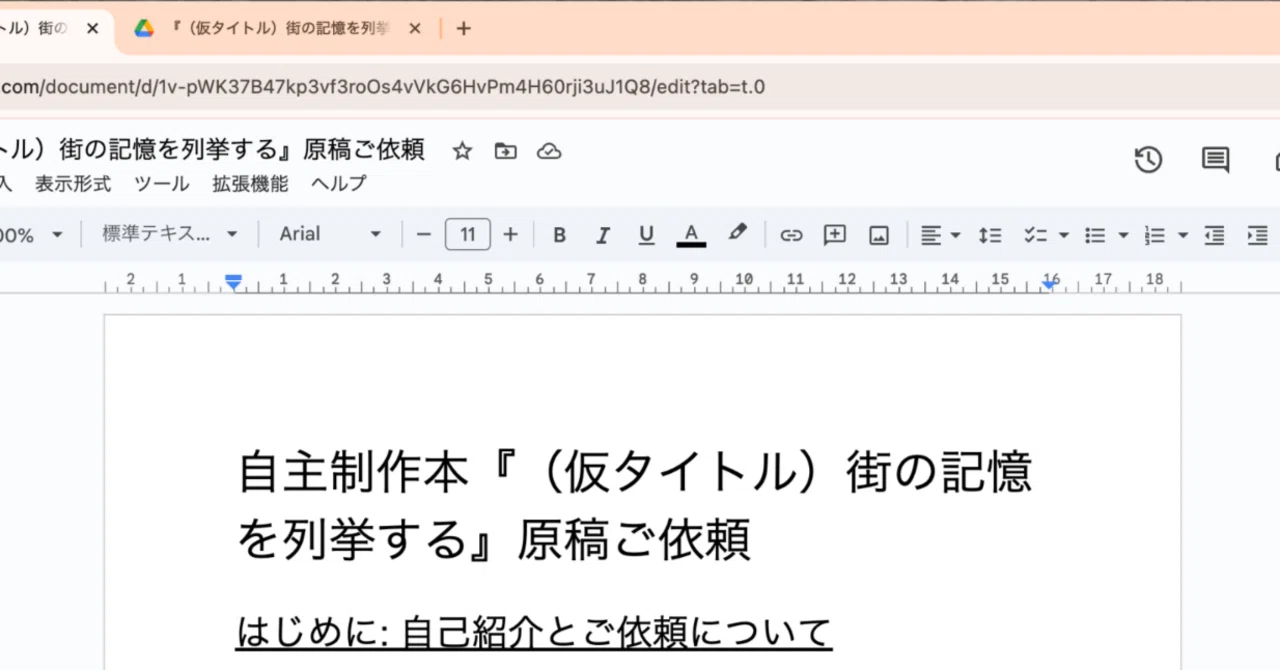The height and width of the screenshot is (670, 1280).
Task: Click the document title name field
Action: click(213, 150)
